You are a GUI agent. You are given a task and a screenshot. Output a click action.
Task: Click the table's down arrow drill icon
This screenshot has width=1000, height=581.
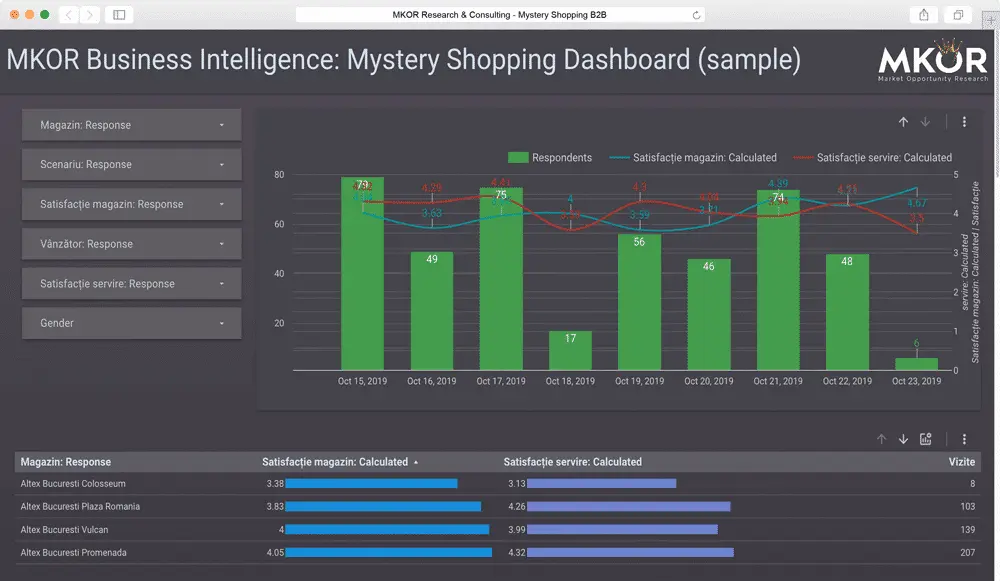tap(903, 439)
